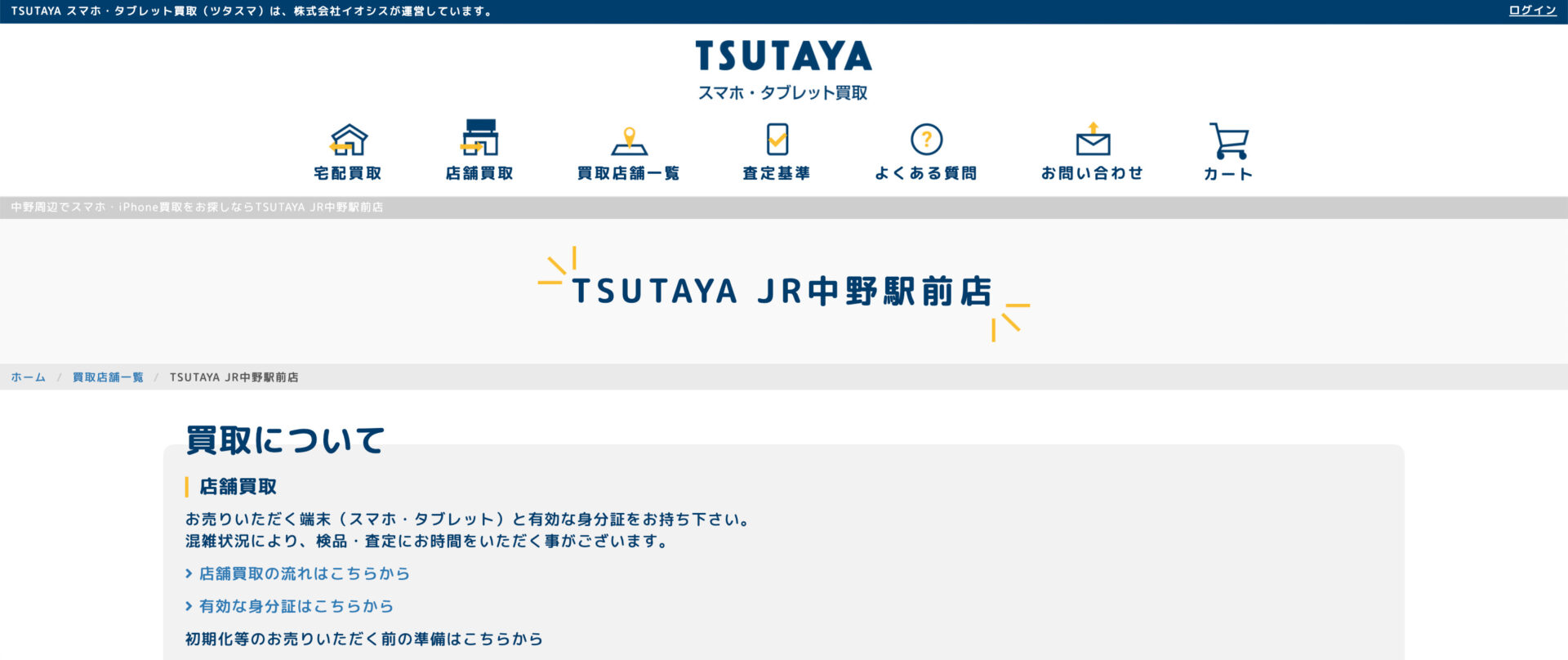The height and width of the screenshot is (660, 1568).
Task: Click the 宅配買取 house icon
Action: 349,139
